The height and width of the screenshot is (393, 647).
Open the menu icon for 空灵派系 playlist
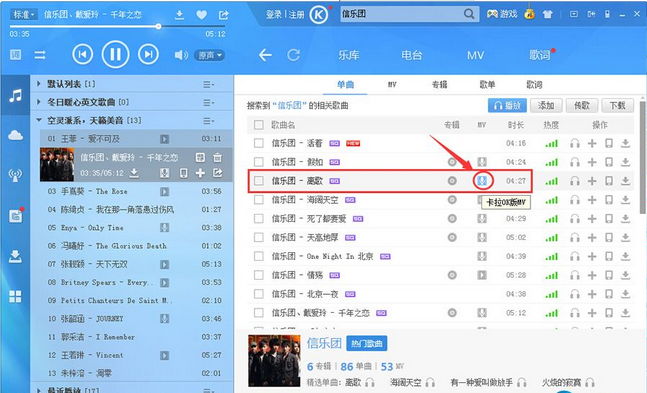click(208, 121)
